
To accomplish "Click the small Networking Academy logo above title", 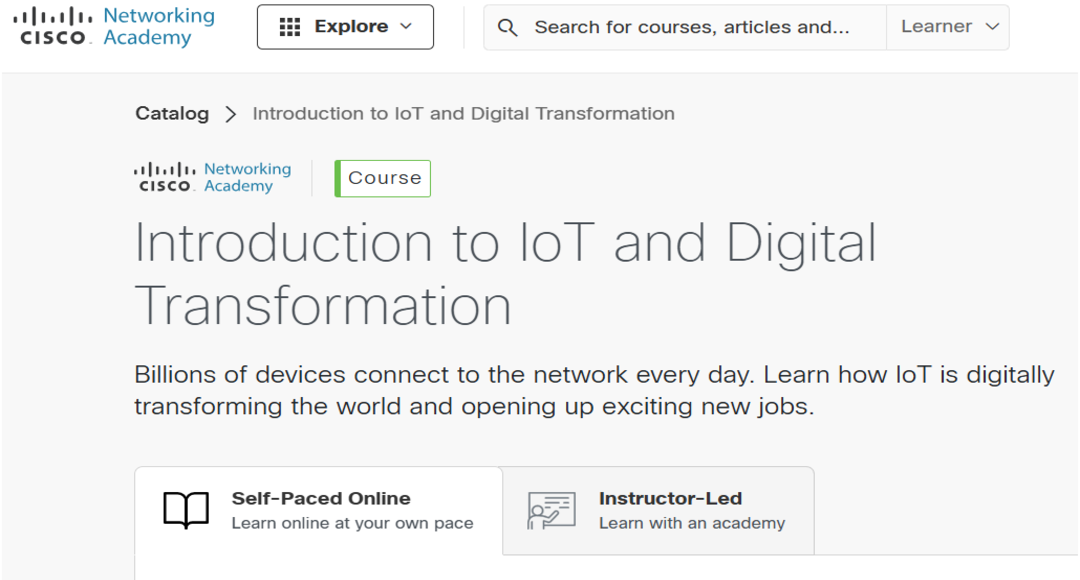I will click(x=213, y=177).
